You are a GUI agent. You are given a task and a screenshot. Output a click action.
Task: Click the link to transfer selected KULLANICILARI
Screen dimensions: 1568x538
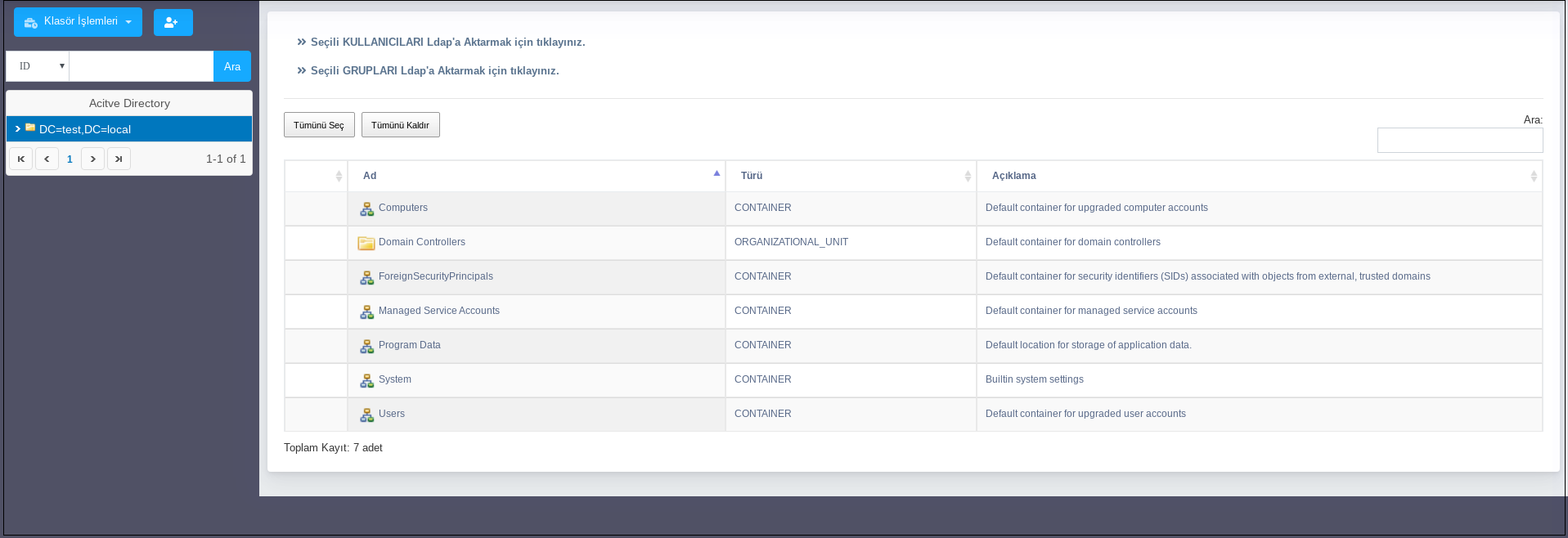(x=447, y=42)
